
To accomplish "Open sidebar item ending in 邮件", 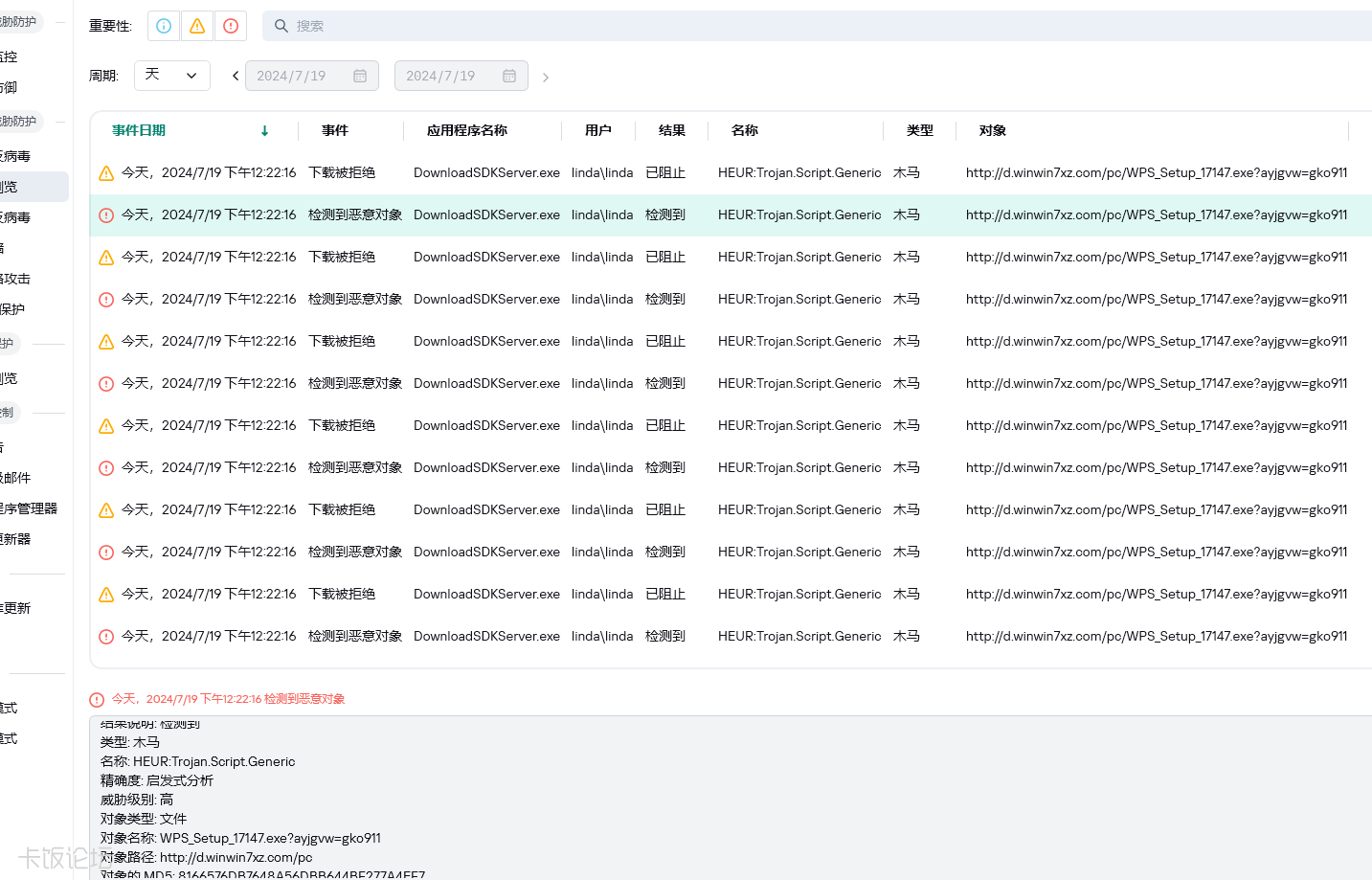I will click(15, 478).
